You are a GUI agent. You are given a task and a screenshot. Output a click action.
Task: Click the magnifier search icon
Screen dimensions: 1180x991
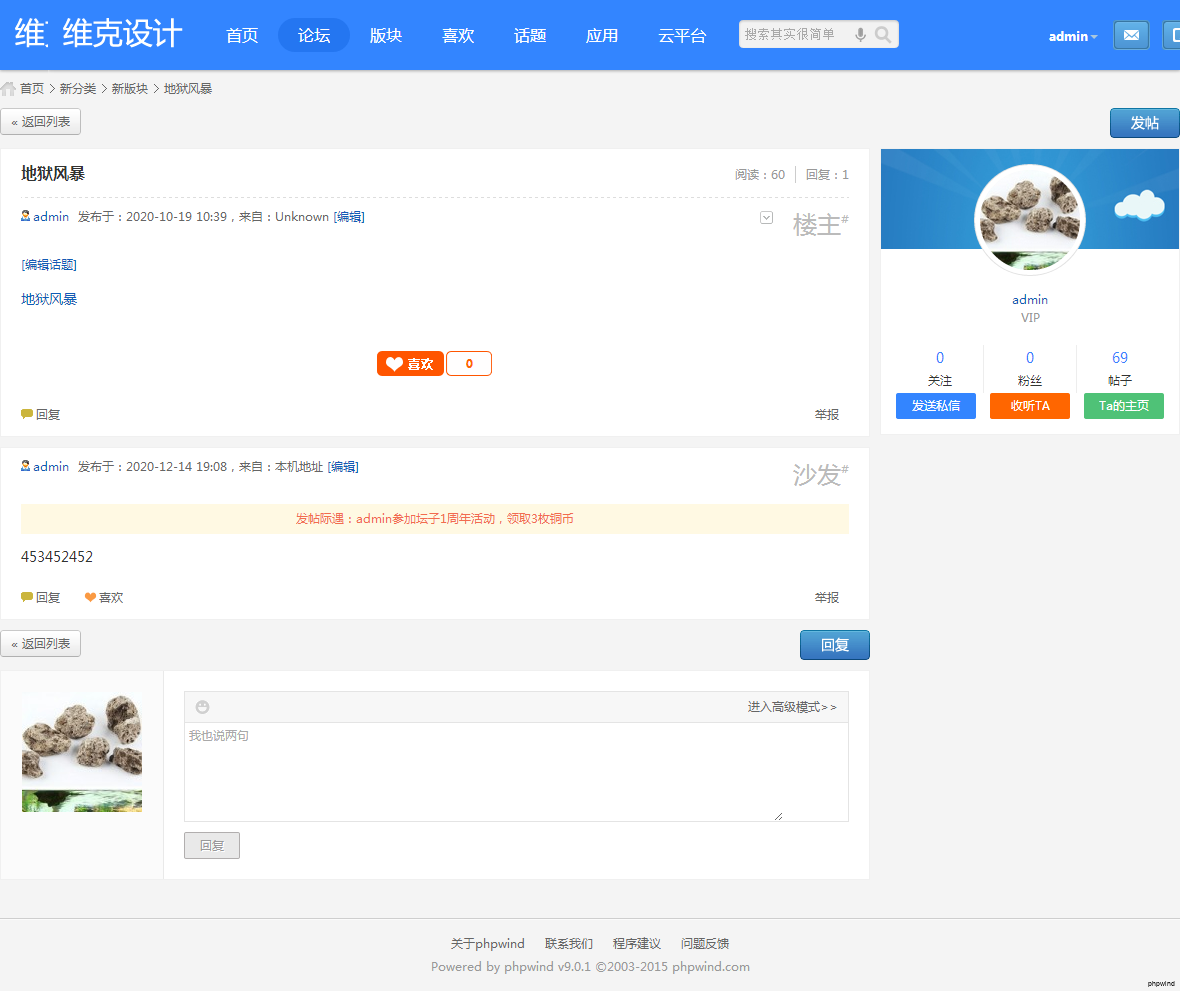pyautogui.click(x=883, y=35)
